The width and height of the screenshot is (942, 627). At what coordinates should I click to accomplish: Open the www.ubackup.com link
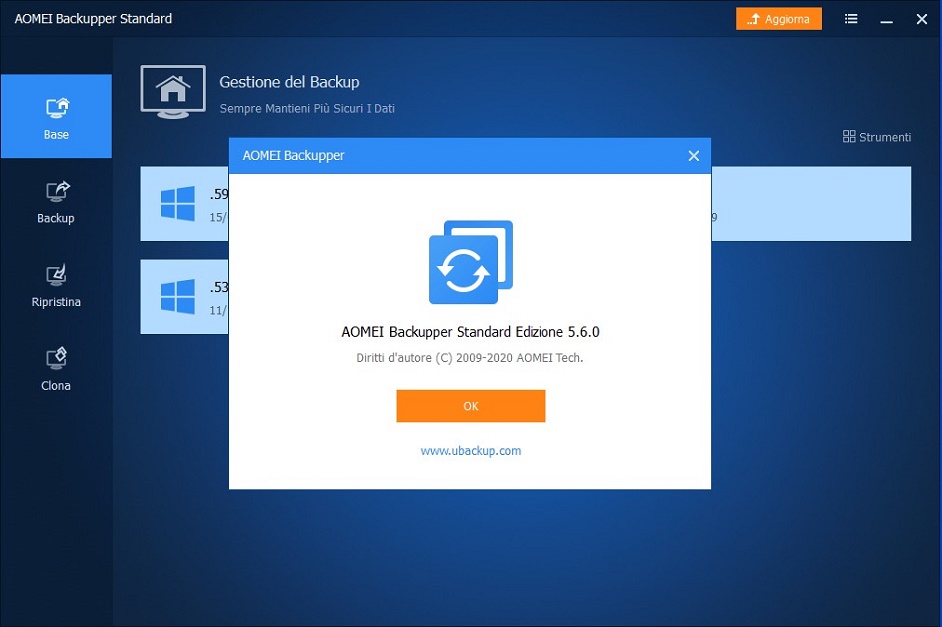coord(470,450)
